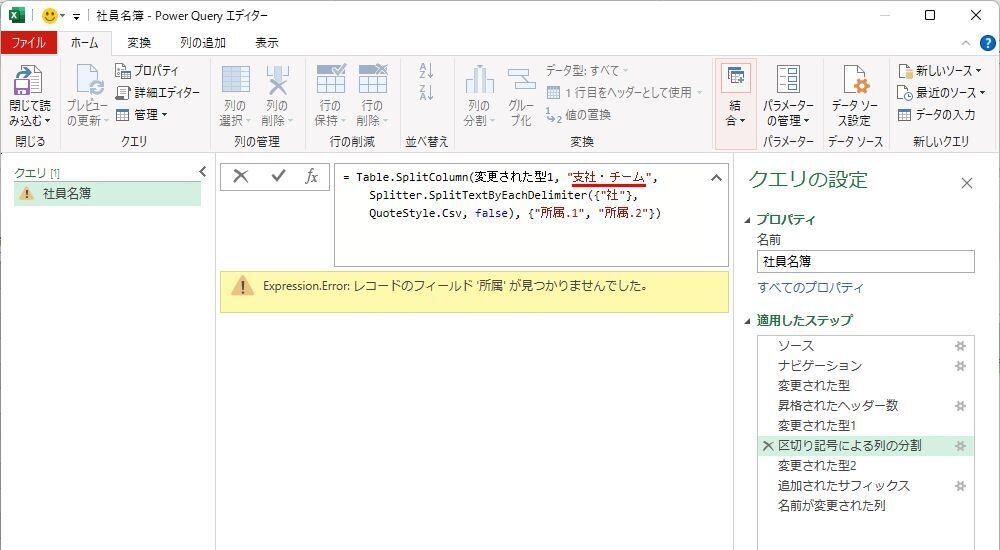
Task: Click the fx function button
Action: (x=311, y=176)
